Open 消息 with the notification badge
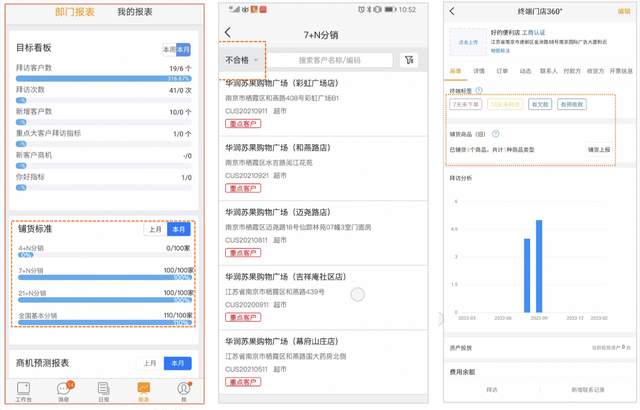This screenshot has width=640, height=410. click(x=64, y=390)
